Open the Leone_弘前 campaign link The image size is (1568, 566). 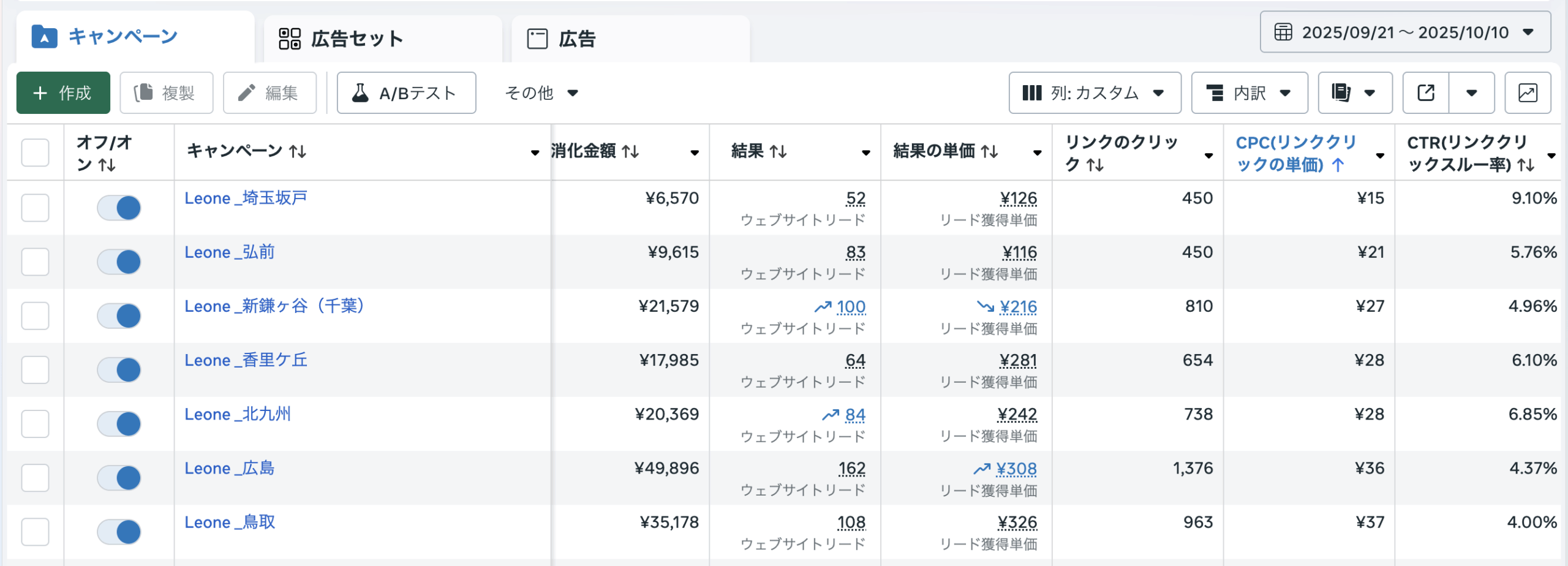[x=230, y=252]
